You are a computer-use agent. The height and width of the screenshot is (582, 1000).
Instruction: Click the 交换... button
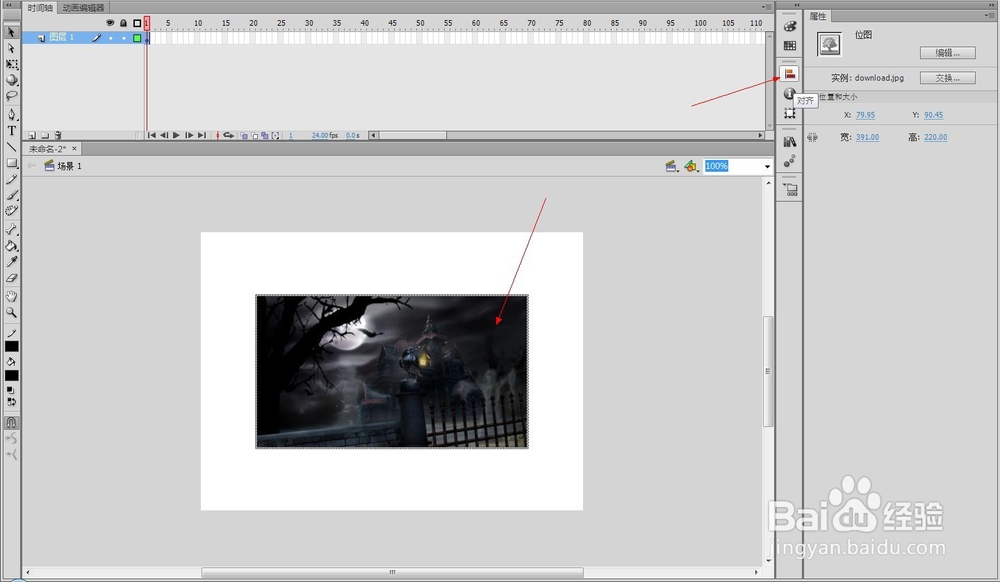tap(948, 78)
